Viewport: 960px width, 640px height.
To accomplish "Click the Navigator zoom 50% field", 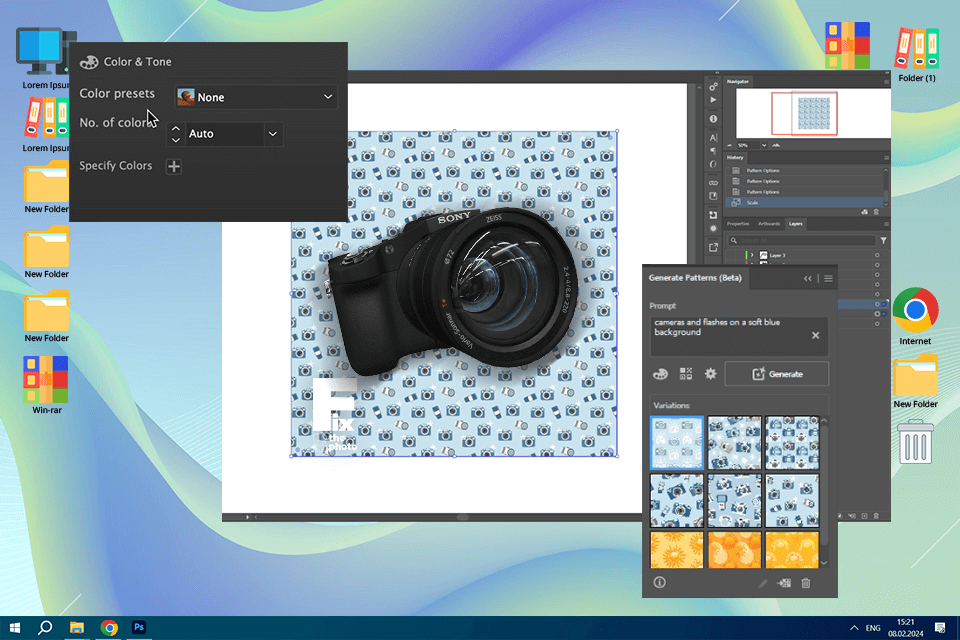I will tap(748, 146).
